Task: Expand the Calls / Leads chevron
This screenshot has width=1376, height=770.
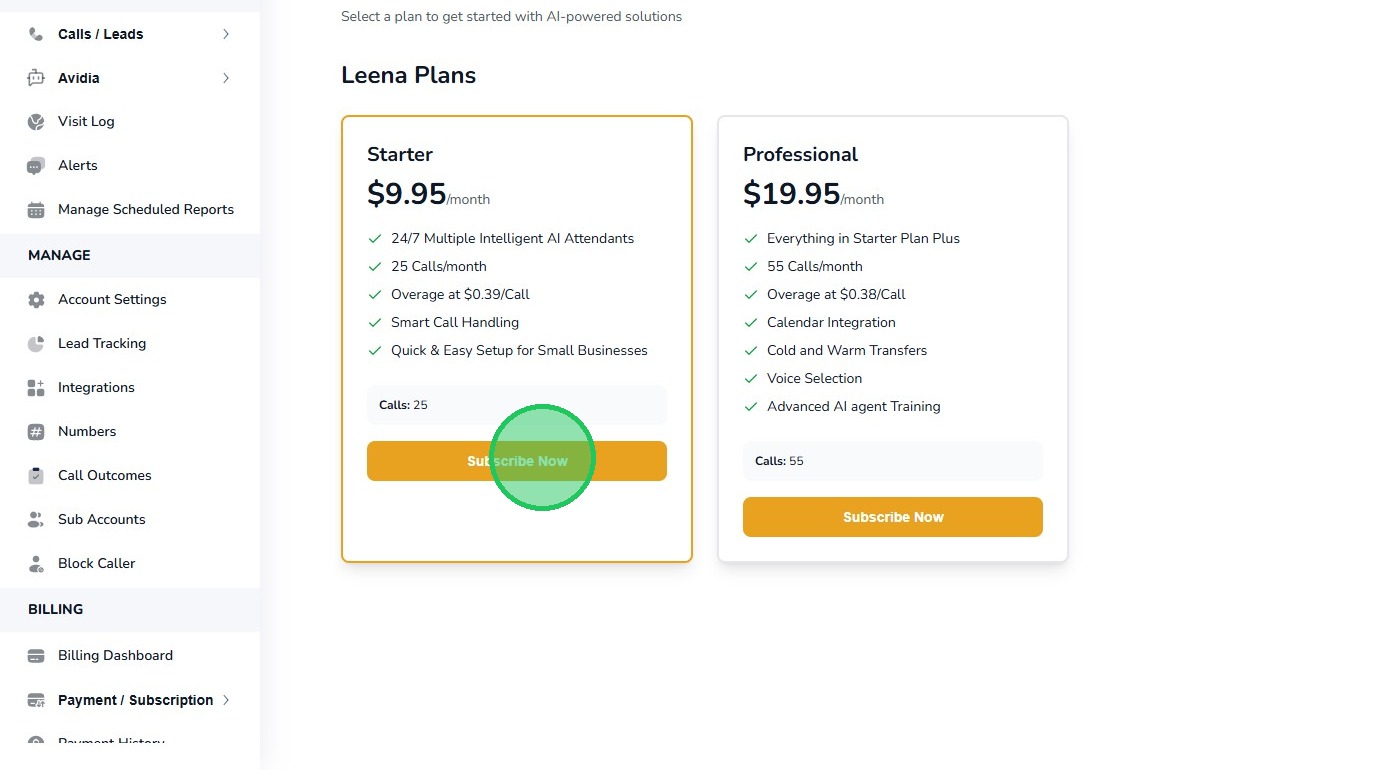Action: 226,34
